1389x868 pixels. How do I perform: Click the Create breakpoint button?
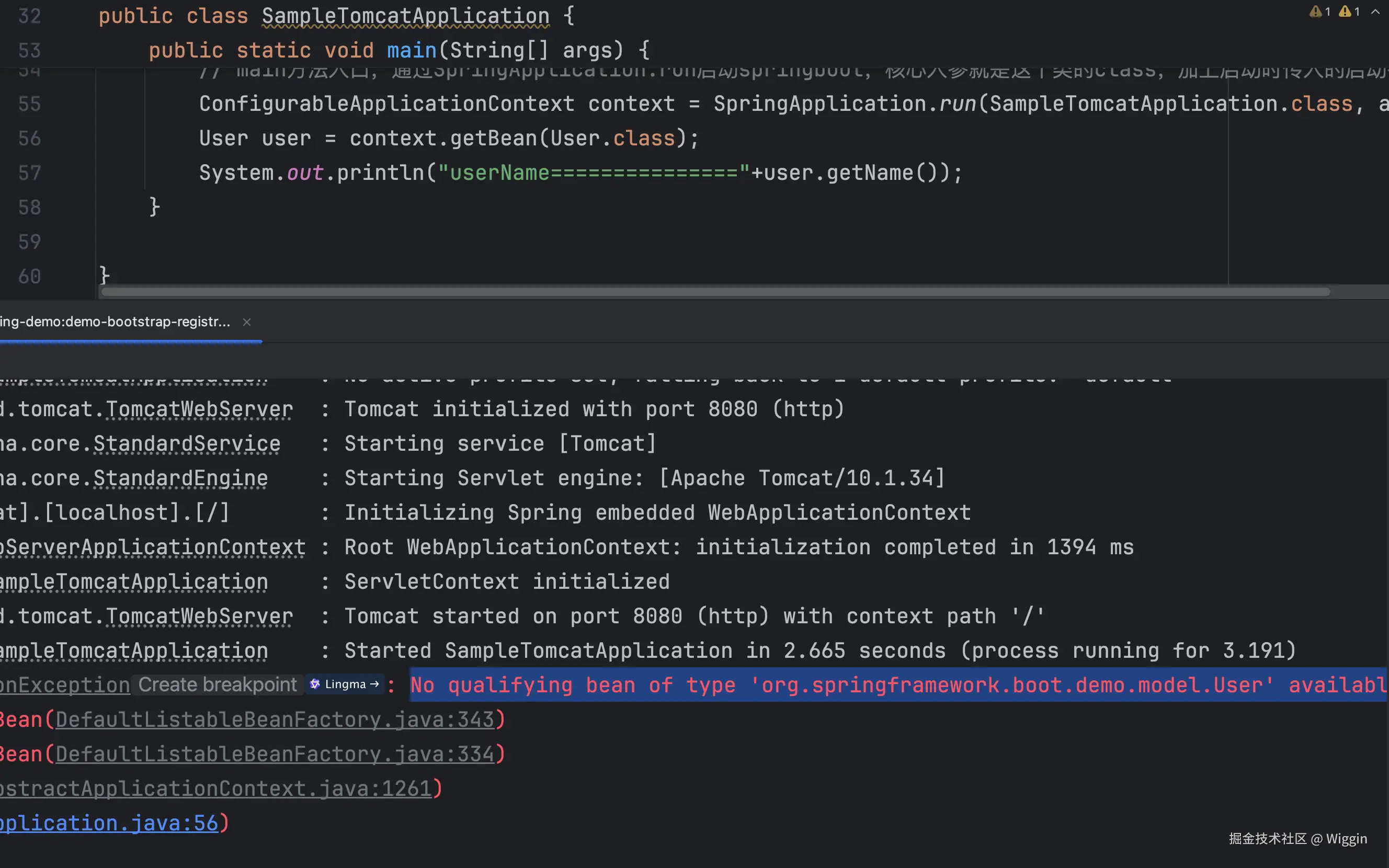tap(218, 684)
